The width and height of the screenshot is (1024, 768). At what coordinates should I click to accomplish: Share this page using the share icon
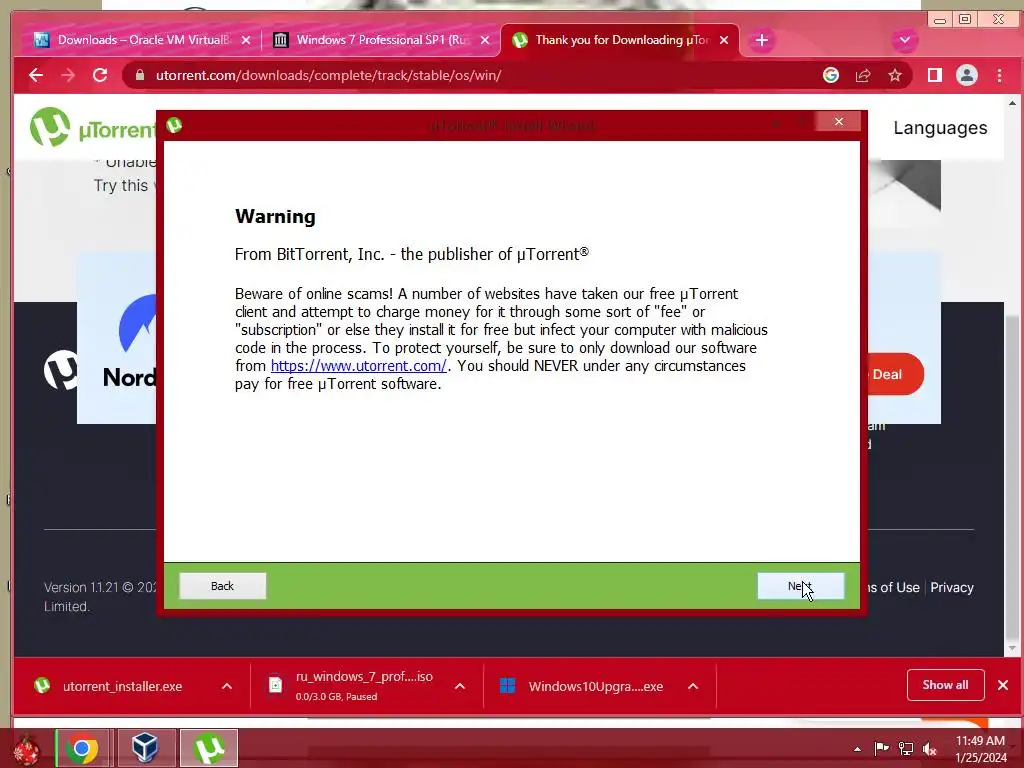pyautogui.click(x=863, y=75)
